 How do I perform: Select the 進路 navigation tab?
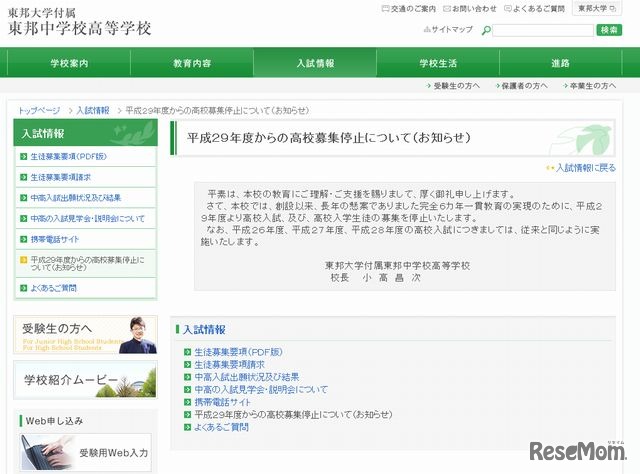tap(560, 63)
